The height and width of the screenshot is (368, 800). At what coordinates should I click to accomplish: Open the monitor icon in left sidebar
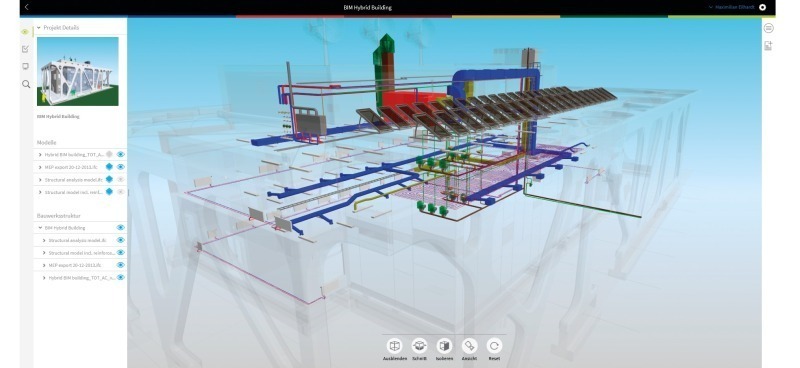(26, 66)
